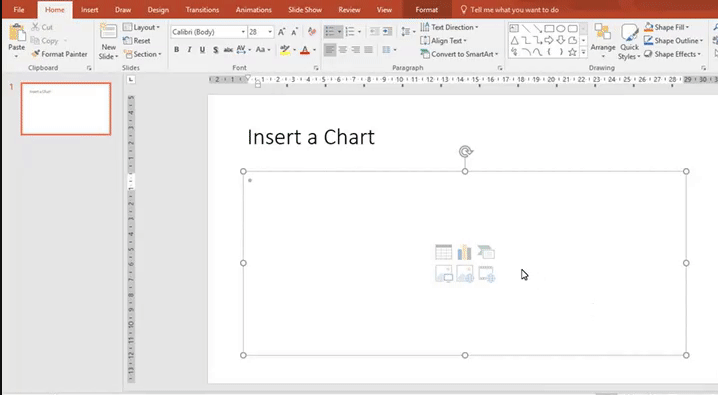718x395 pixels.
Task: Click the Insert Video placeholder icon
Action: [486, 274]
